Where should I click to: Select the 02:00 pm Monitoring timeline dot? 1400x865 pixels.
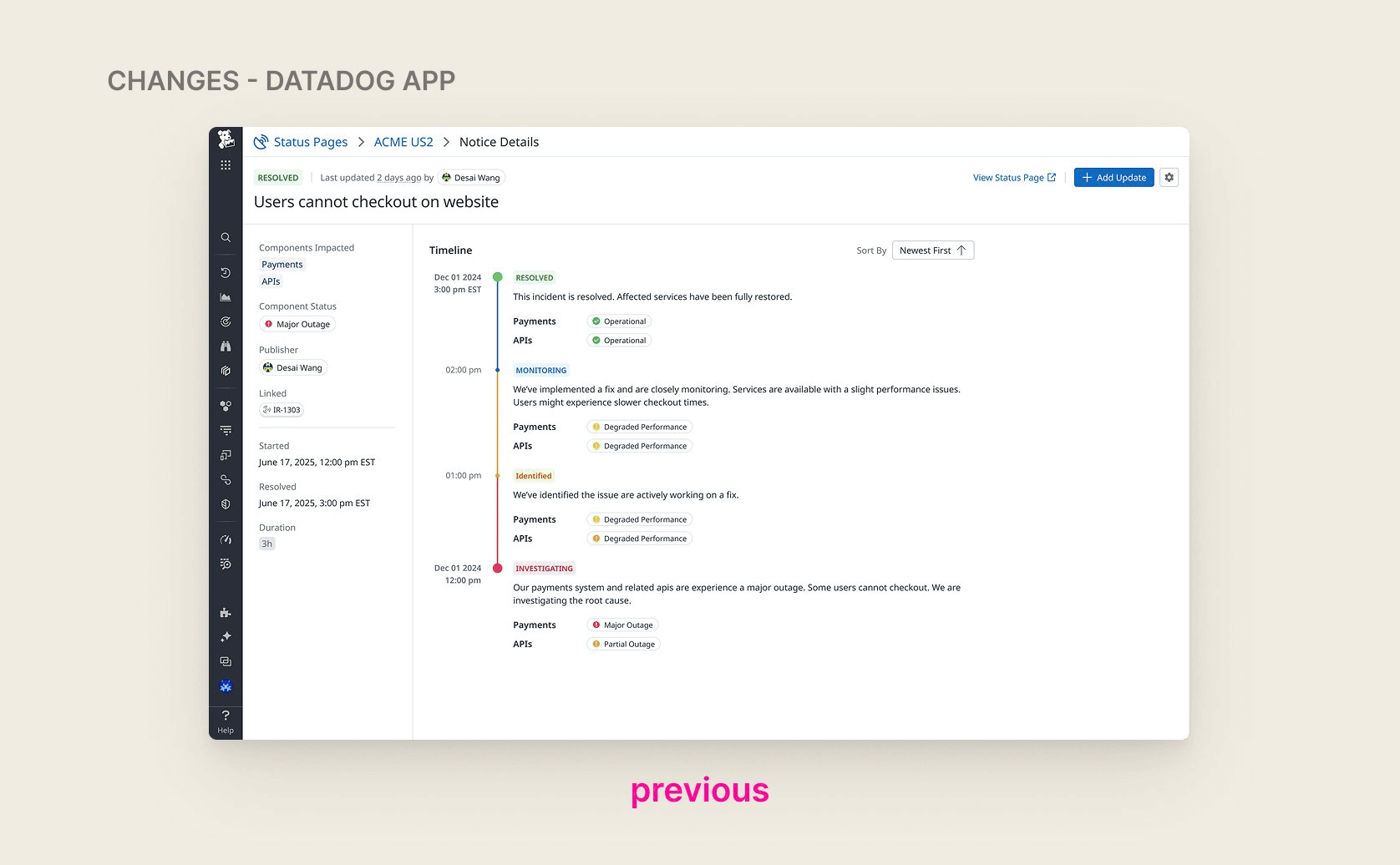click(497, 370)
